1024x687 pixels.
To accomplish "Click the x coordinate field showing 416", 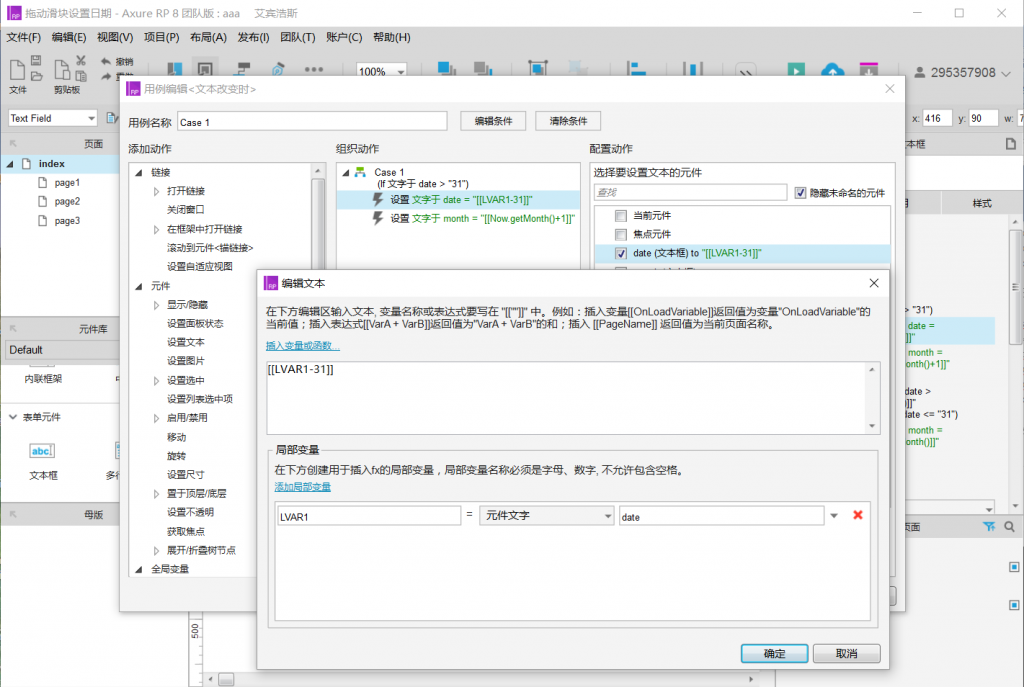I will 938,118.
